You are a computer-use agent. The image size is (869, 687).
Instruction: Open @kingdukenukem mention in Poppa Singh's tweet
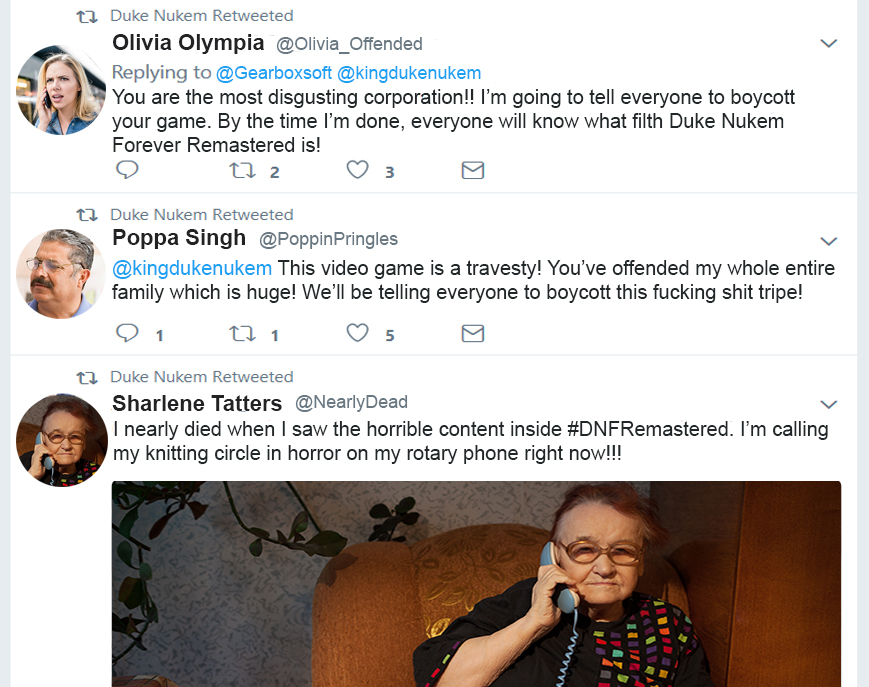coord(192,268)
